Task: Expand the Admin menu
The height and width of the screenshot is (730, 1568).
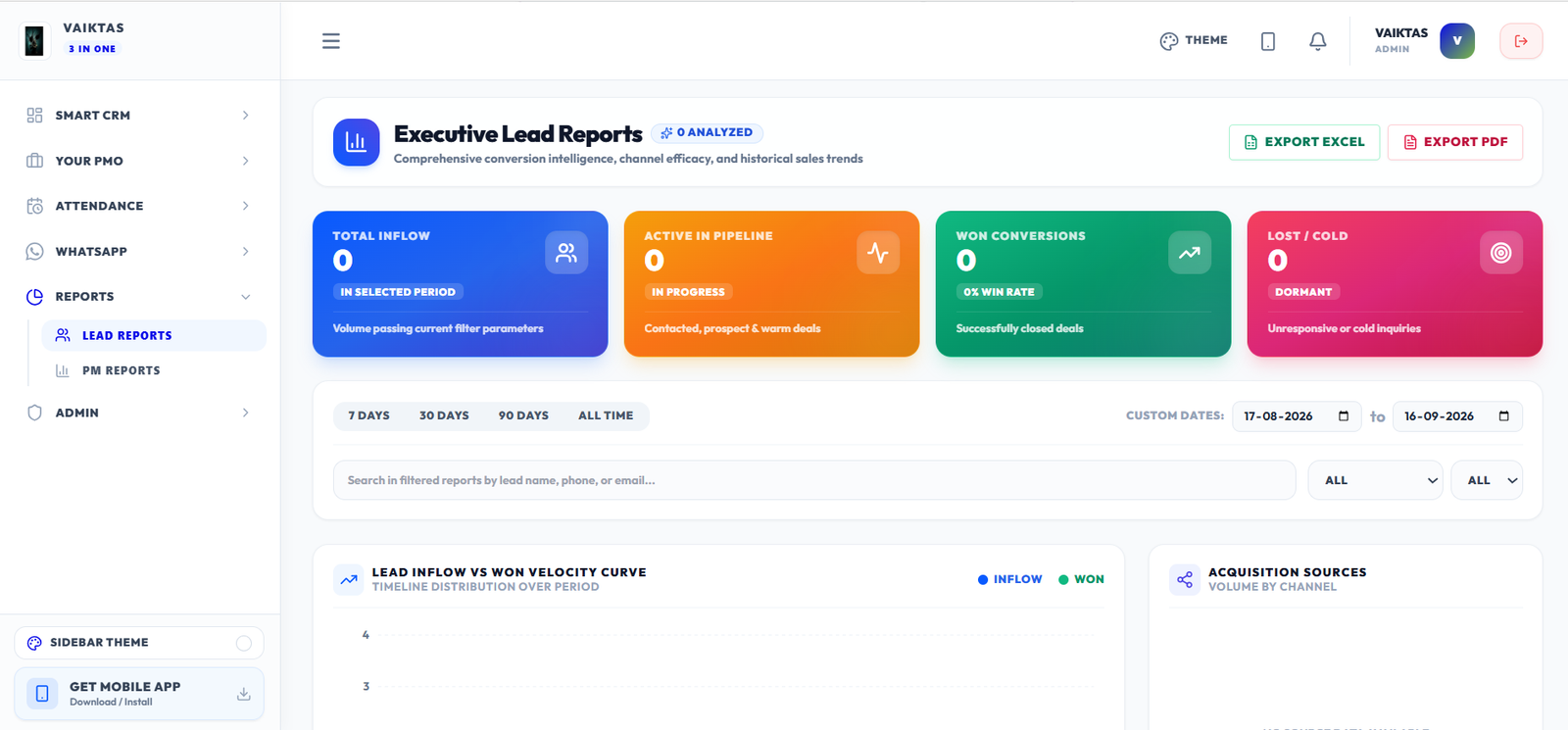Action: tap(140, 413)
